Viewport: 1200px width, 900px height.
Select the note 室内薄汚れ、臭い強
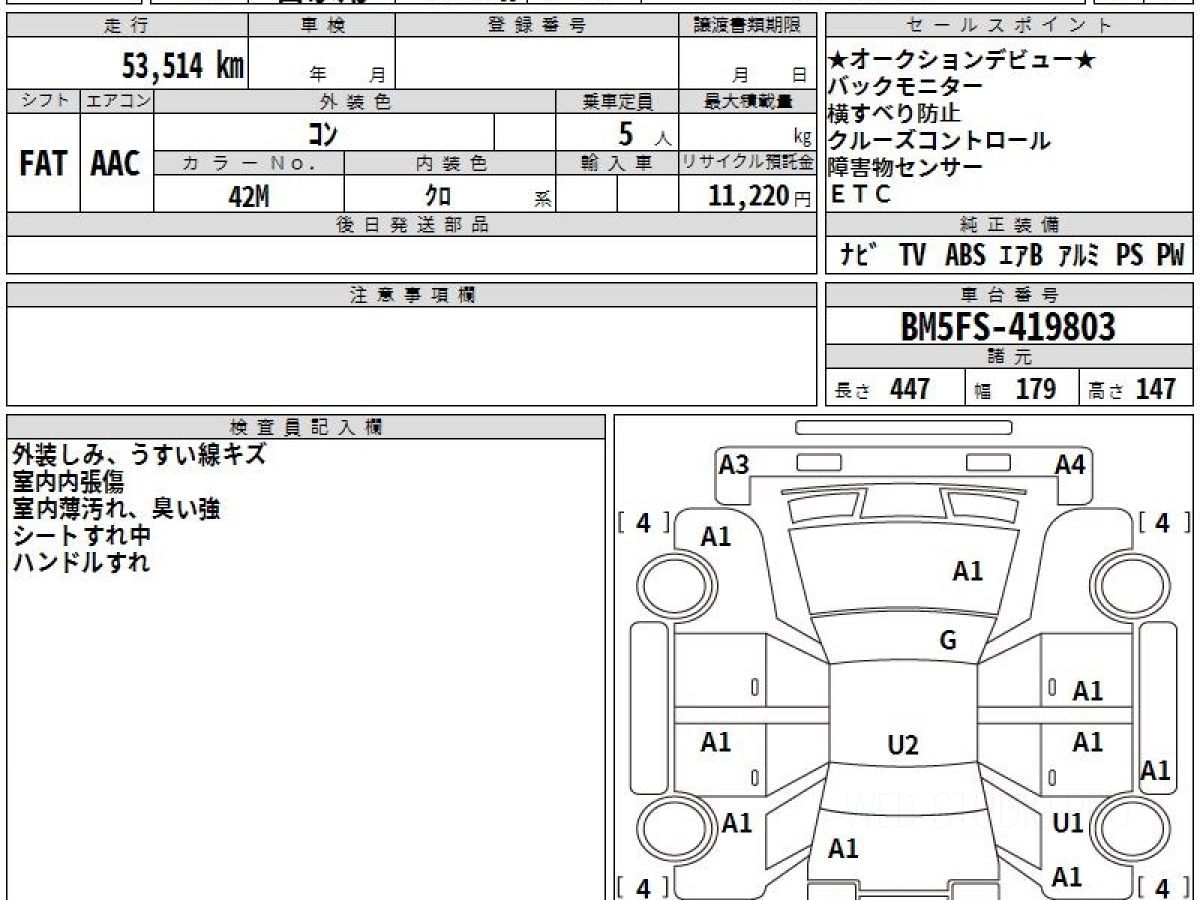coord(116,509)
